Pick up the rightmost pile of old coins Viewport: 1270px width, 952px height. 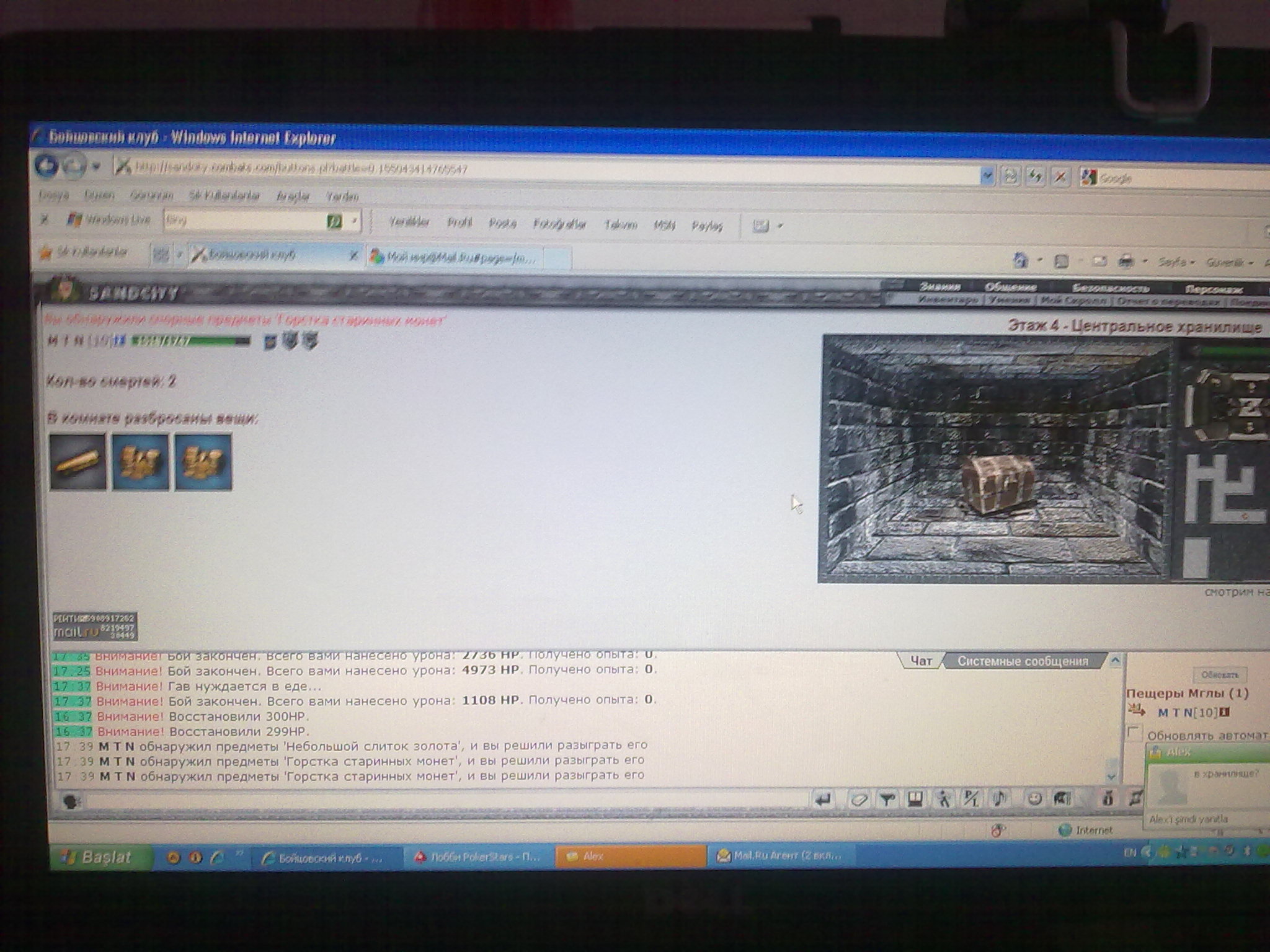pos(203,462)
